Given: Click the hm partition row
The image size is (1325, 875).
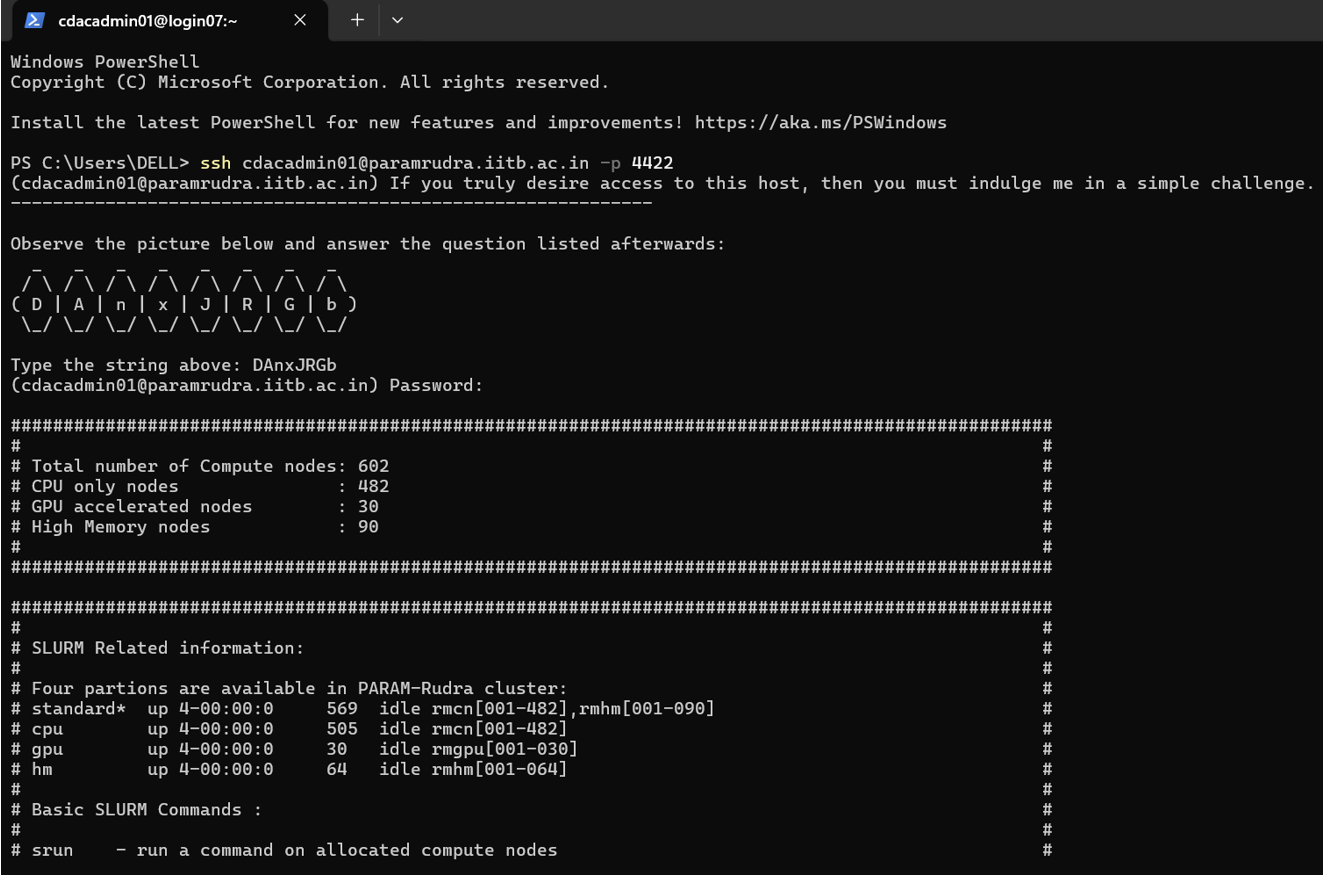Looking at the screenshot, I should click(298, 770).
